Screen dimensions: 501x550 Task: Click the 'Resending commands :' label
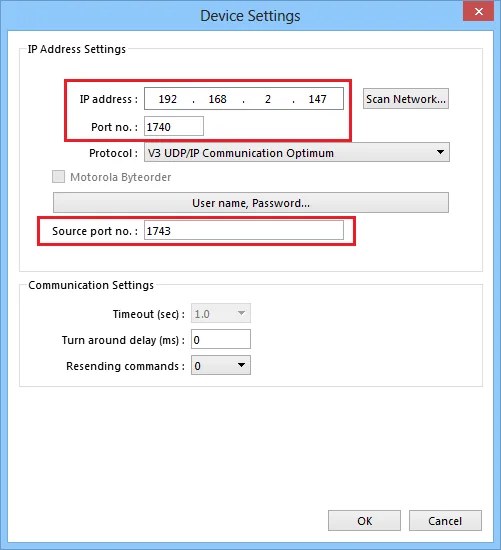point(125,366)
